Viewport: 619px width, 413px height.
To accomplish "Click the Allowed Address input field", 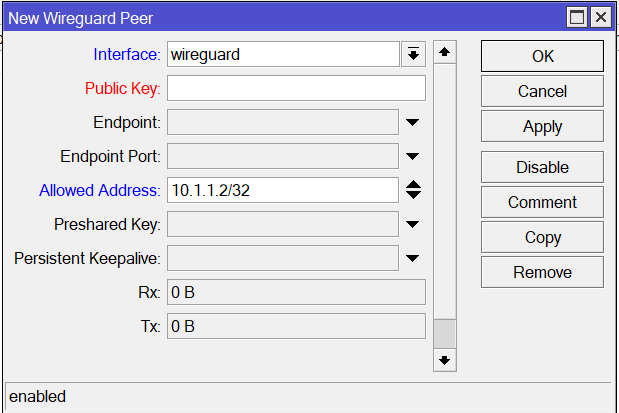I will pos(283,190).
